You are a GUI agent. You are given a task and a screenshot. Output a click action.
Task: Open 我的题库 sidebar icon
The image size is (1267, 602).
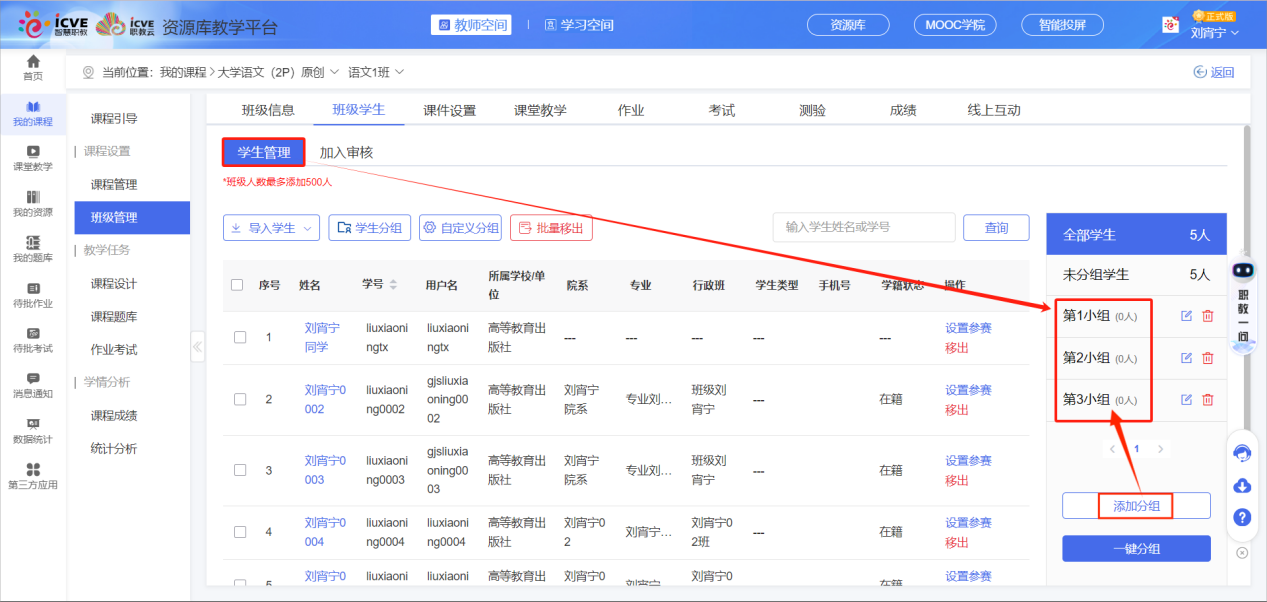point(33,249)
